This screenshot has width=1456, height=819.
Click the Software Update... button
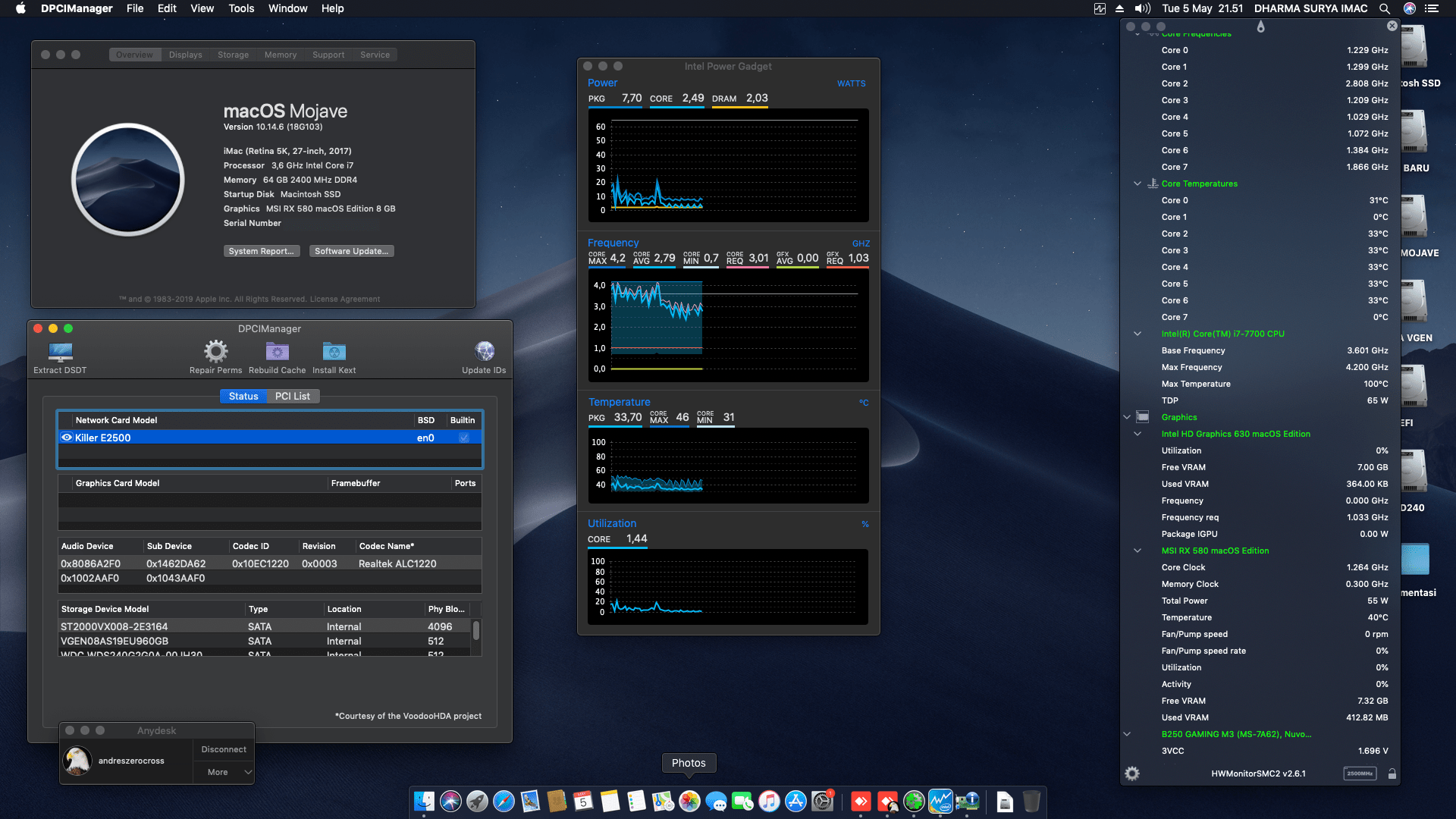352,251
